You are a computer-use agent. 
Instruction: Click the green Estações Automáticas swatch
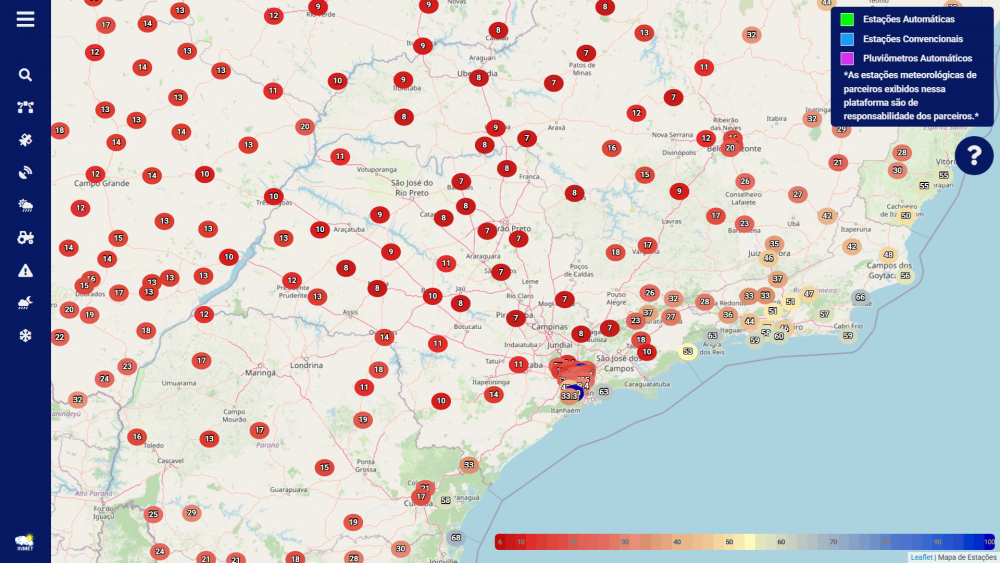[847, 20]
